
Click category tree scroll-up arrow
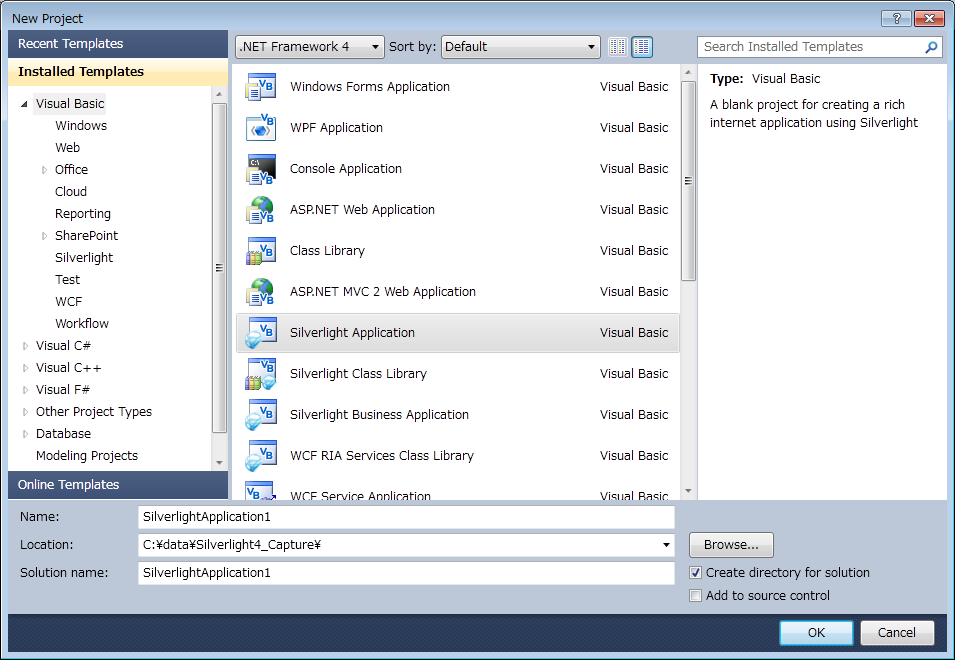pyautogui.click(x=219, y=94)
